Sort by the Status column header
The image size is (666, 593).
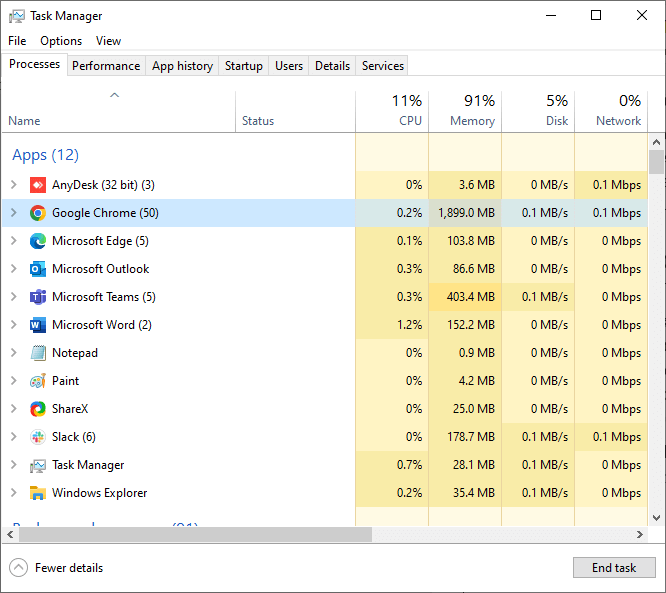(x=296, y=111)
